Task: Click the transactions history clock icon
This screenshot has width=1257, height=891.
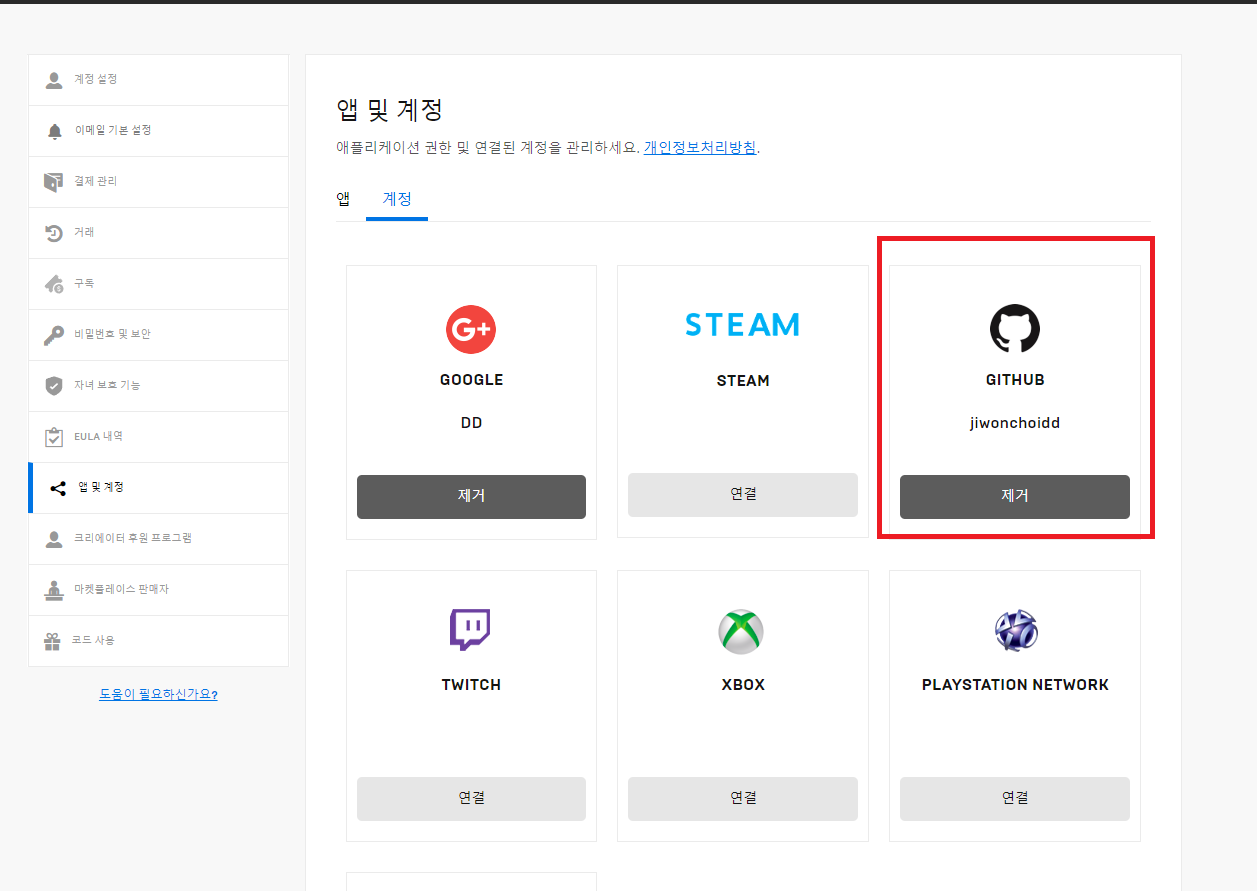Action: 54,233
